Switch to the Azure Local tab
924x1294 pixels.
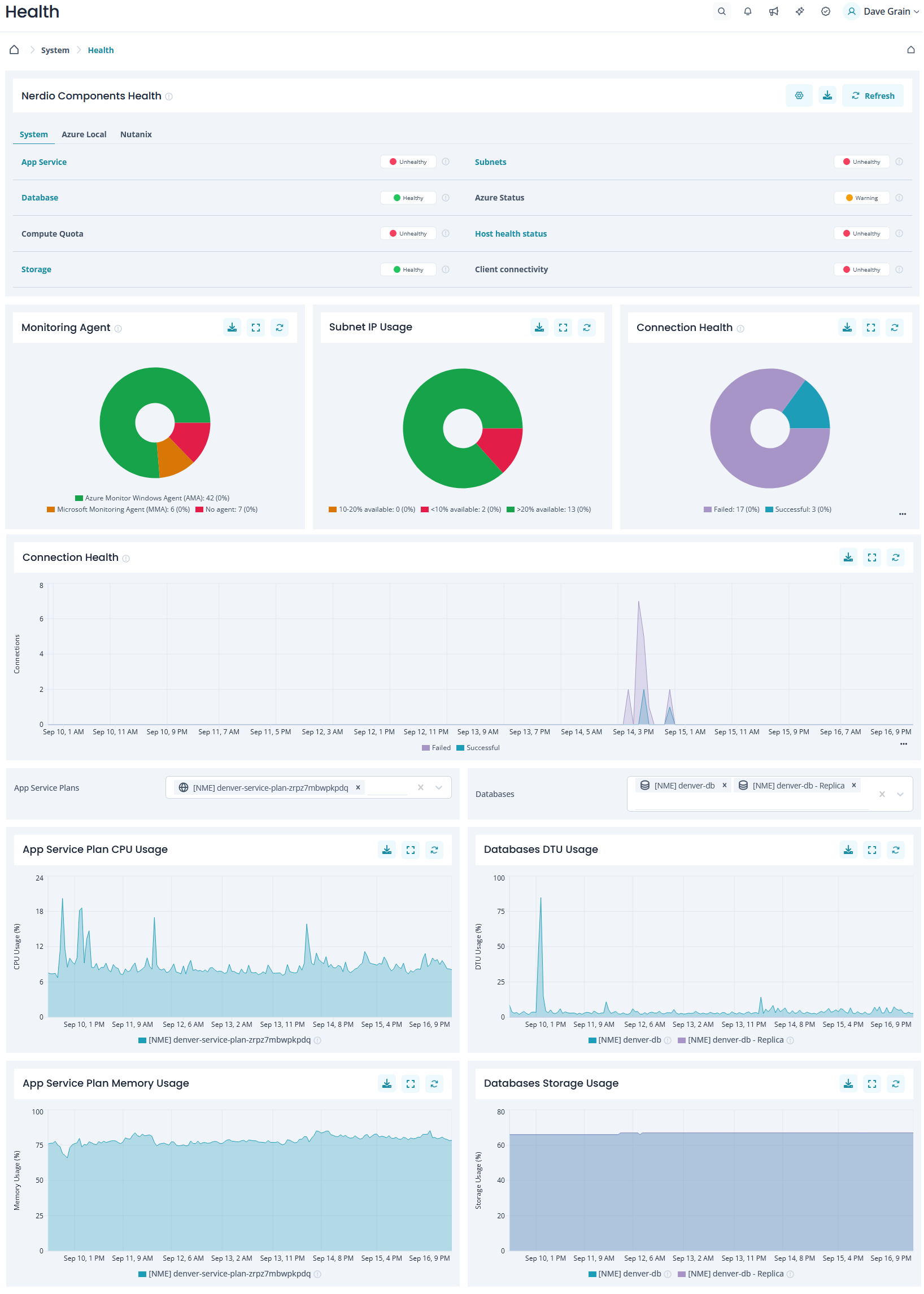point(84,134)
